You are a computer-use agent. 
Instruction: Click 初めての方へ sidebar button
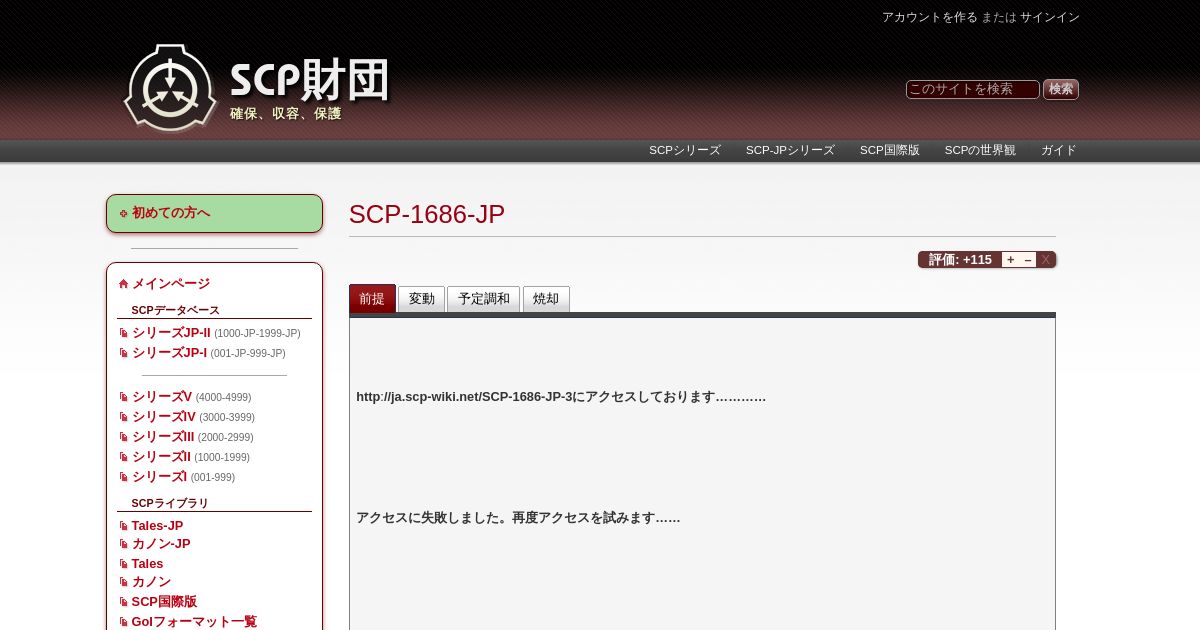point(214,213)
